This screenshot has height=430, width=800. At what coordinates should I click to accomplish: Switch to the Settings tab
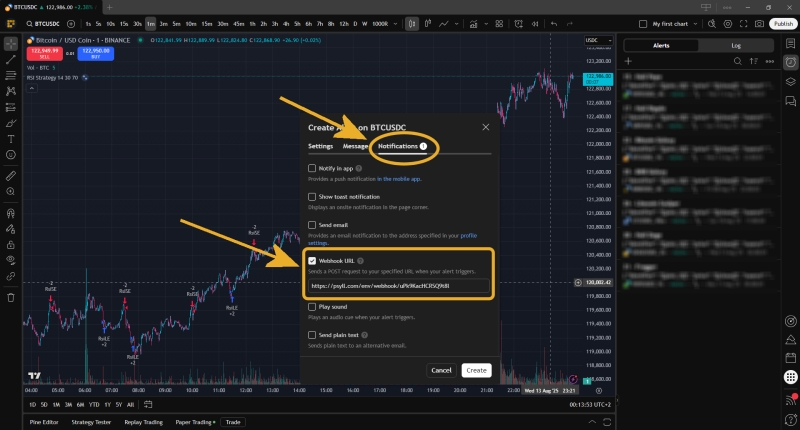pyautogui.click(x=320, y=146)
